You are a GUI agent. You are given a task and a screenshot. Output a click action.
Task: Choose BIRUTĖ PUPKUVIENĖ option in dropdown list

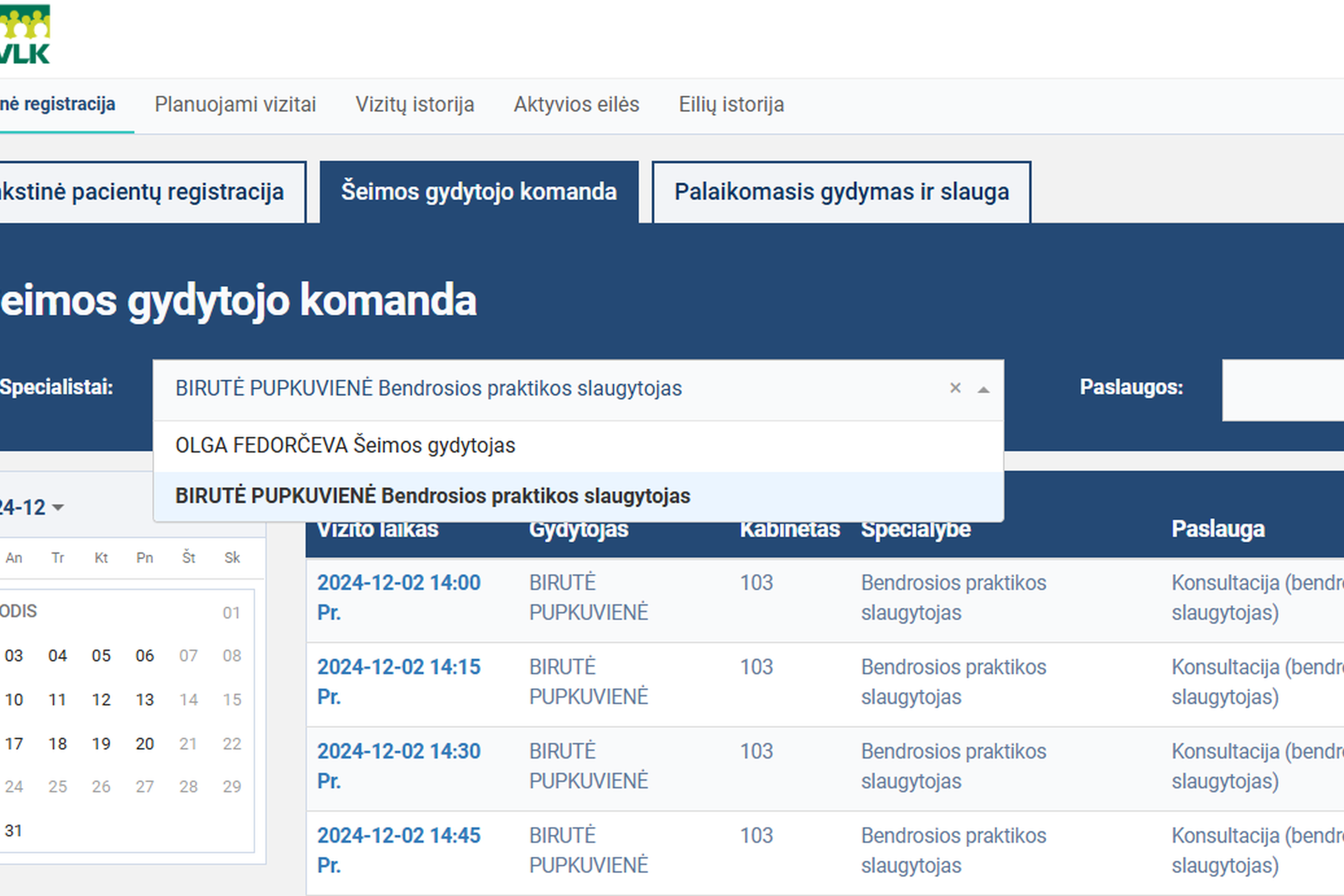coord(578,496)
